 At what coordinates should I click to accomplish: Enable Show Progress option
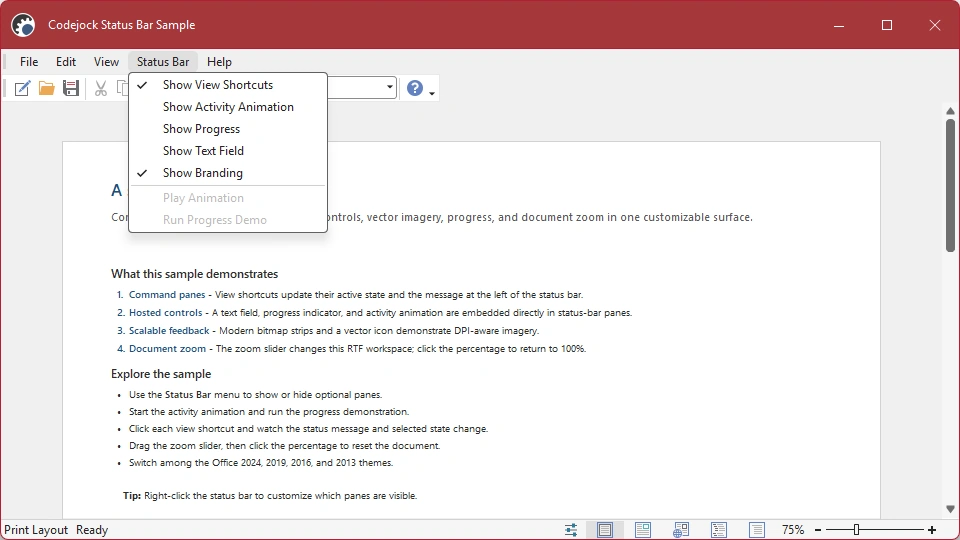[x=228, y=129]
